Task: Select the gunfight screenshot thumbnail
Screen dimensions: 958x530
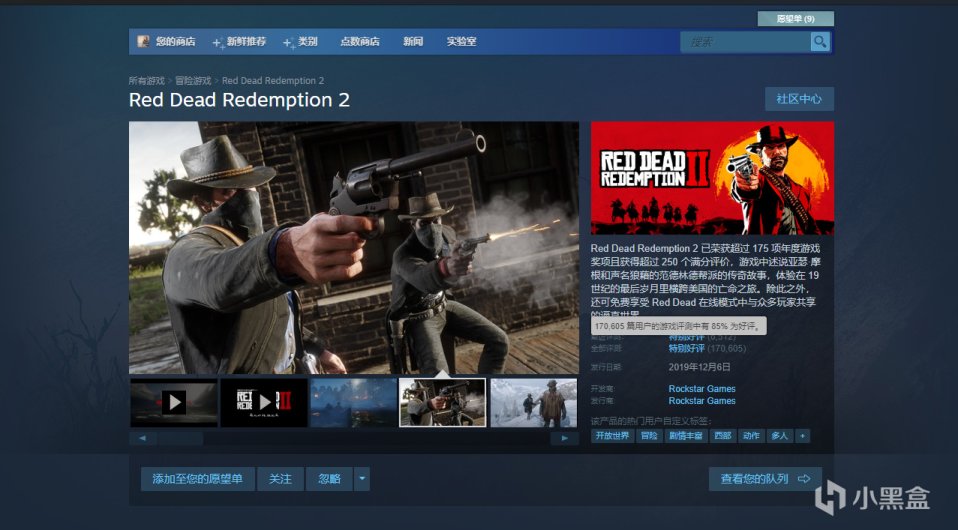Action: pos(442,402)
